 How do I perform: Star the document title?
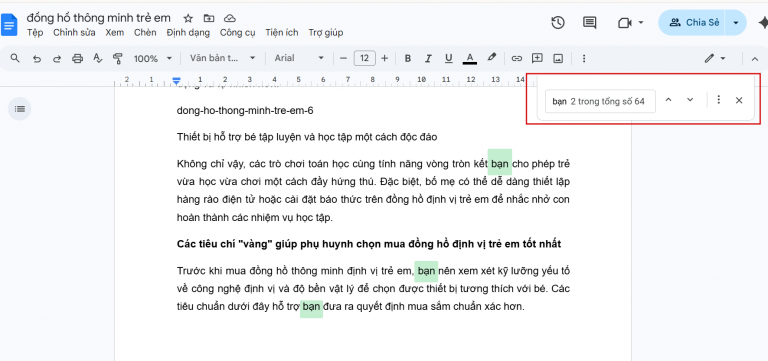point(188,19)
